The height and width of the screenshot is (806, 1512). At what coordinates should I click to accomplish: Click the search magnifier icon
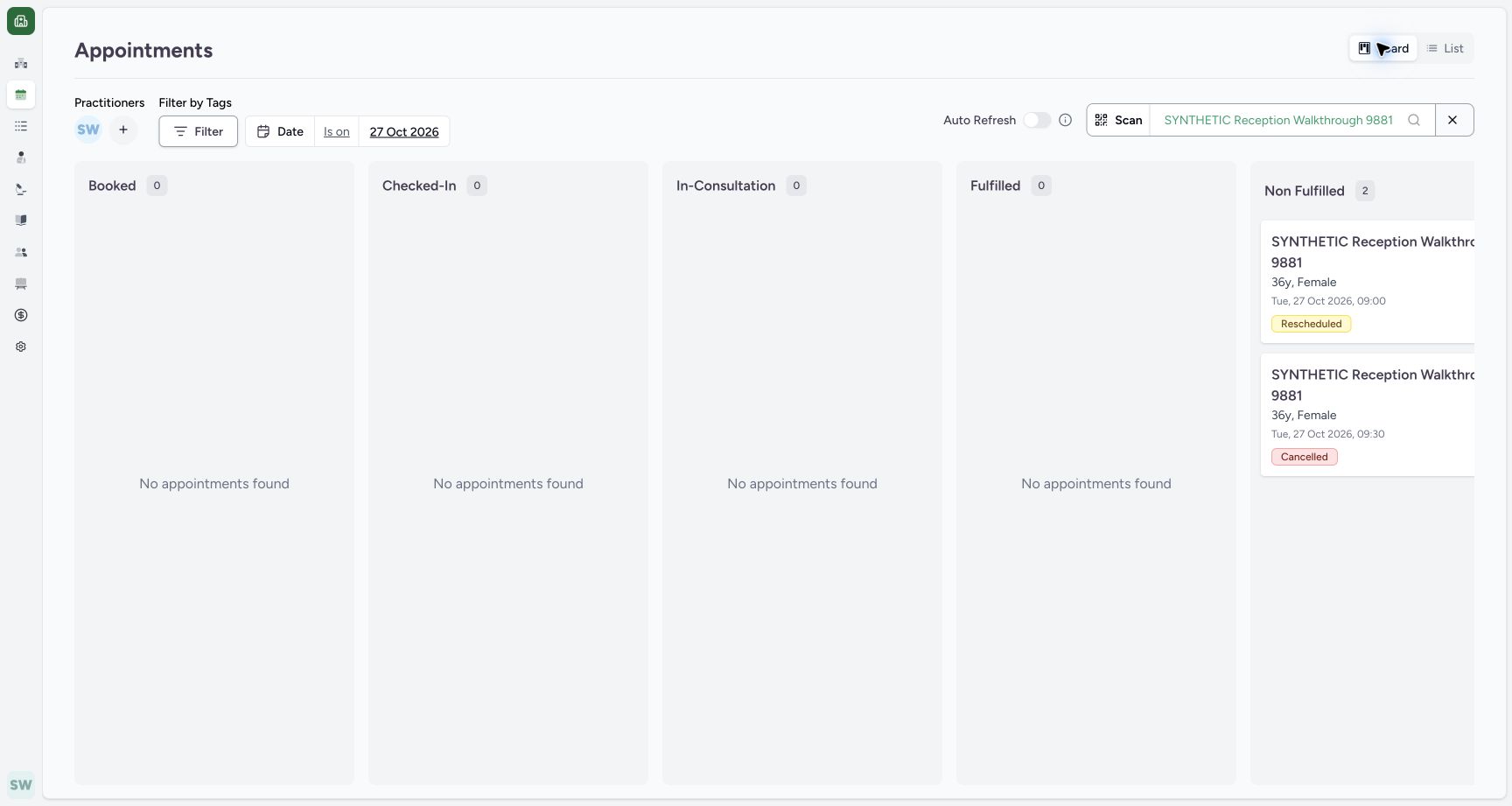[x=1414, y=120]
